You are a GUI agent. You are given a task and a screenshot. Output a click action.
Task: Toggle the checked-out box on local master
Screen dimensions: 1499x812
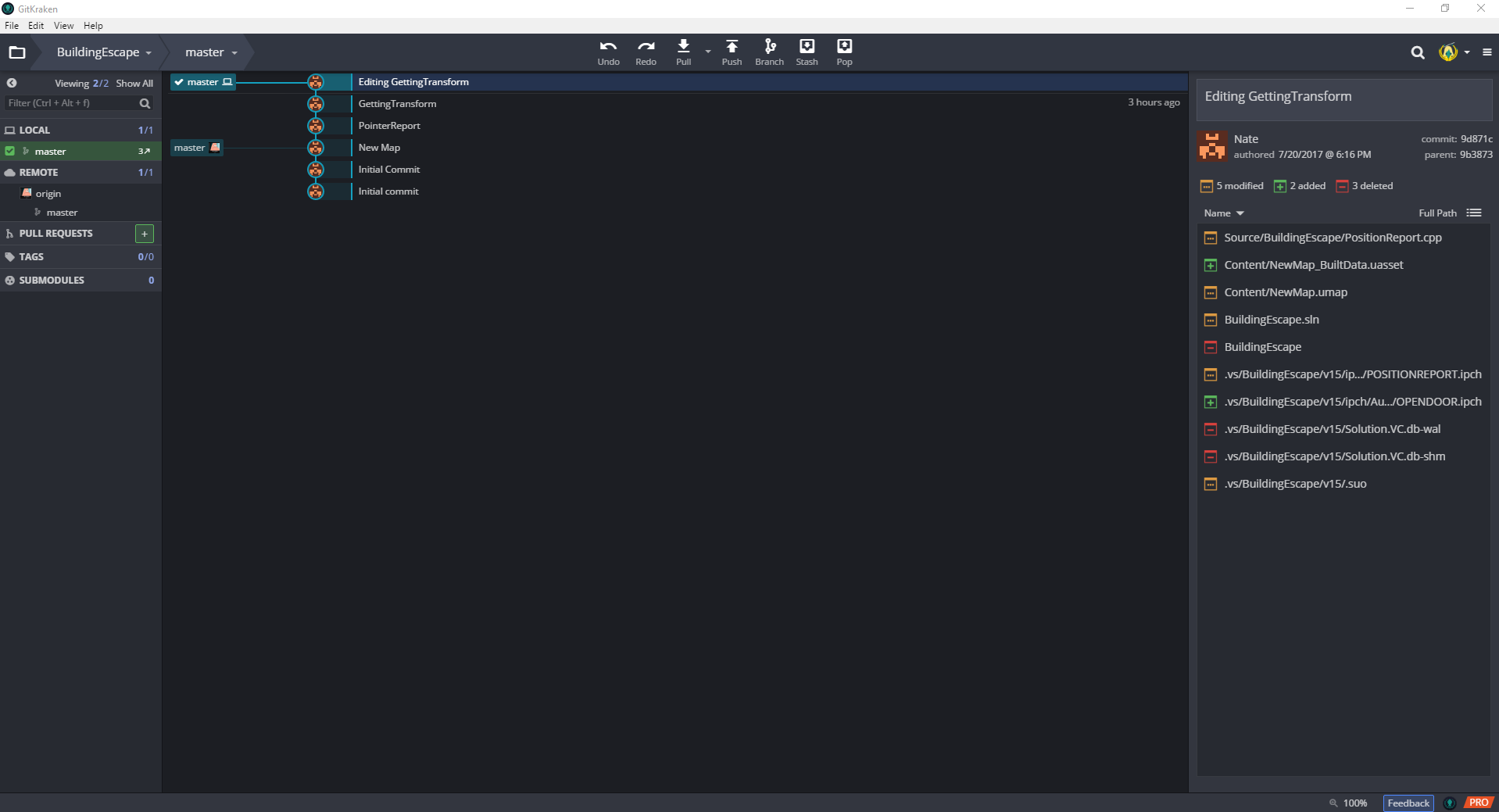click(x=9, y=151)
